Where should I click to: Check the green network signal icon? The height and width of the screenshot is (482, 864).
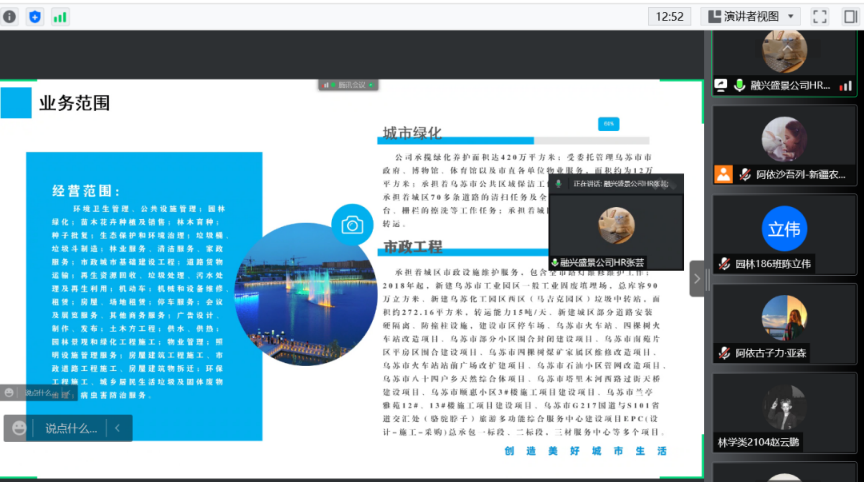60,16
